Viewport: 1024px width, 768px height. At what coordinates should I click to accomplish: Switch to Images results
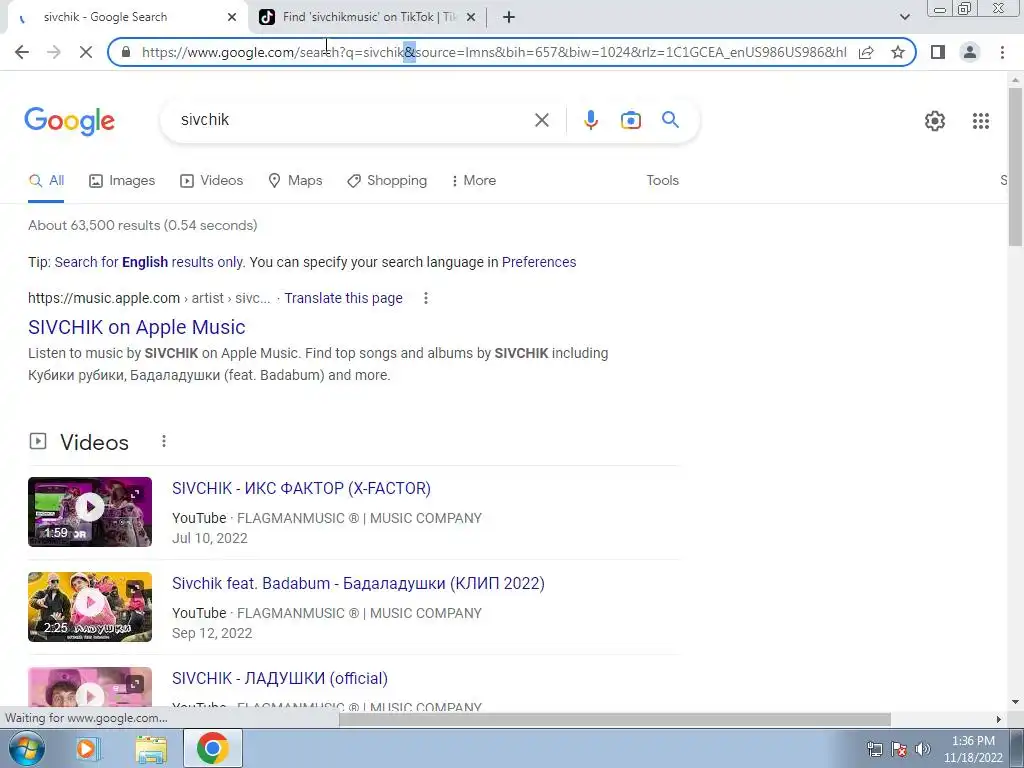point(121,181)
